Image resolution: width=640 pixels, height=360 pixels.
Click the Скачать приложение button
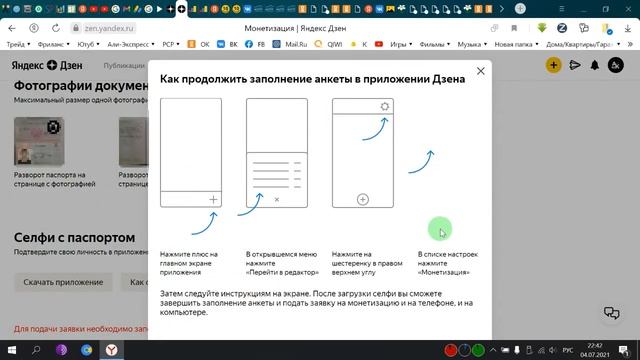point(63,282)
